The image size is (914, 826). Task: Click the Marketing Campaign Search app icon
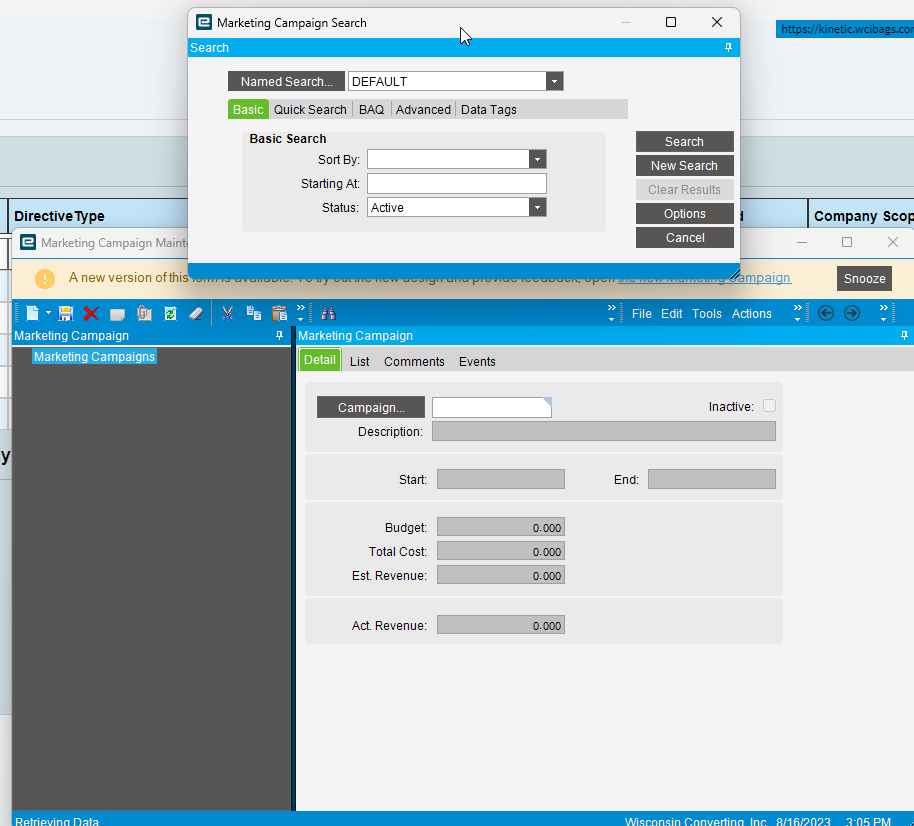tap(203, 22)
